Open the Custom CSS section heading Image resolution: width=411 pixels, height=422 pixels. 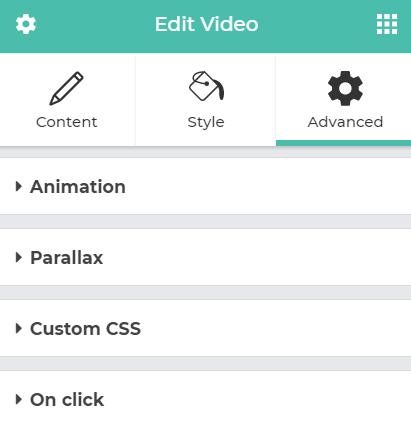pos(86,329)
